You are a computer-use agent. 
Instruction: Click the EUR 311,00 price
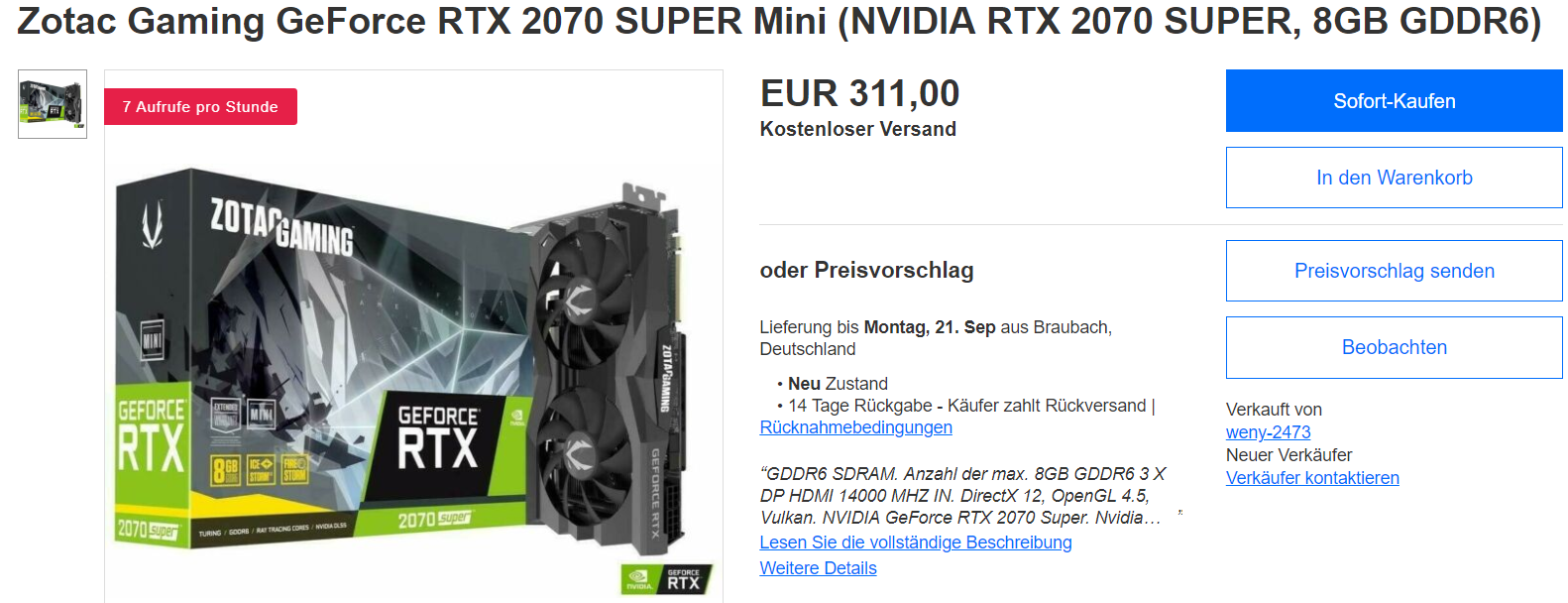859,93
